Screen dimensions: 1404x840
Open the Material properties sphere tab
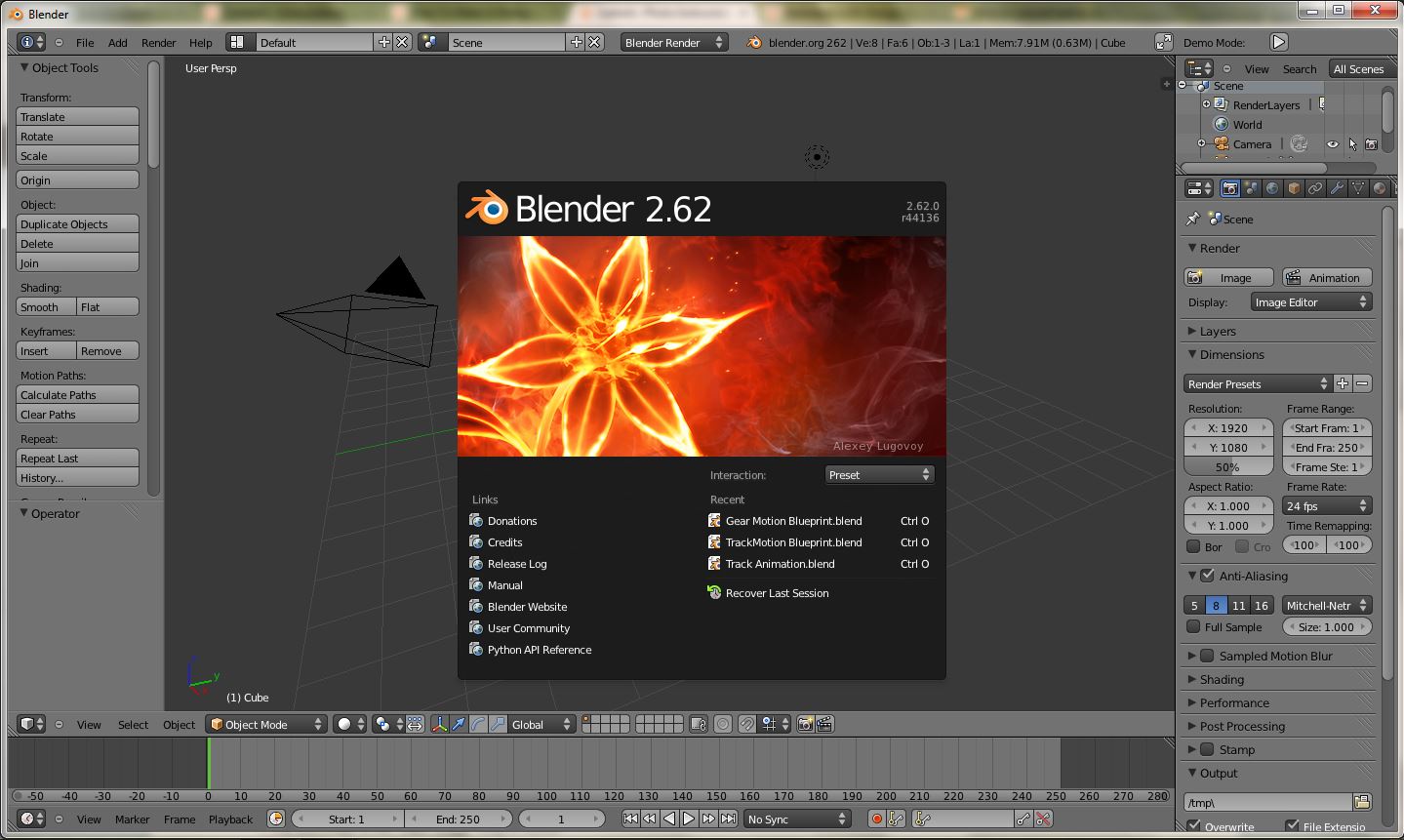1379,188
